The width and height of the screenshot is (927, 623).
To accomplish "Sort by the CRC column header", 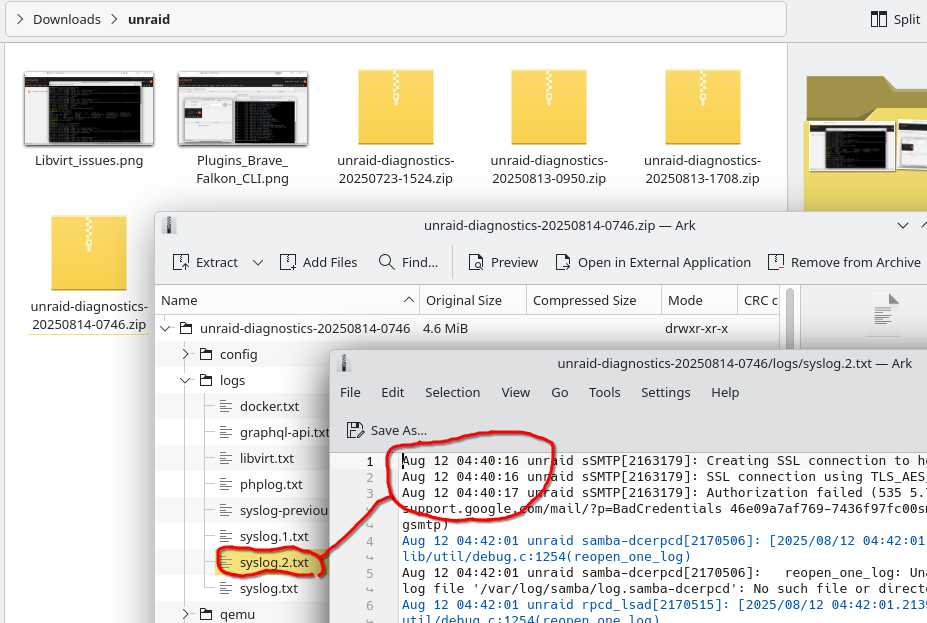I will coord(759,300).
